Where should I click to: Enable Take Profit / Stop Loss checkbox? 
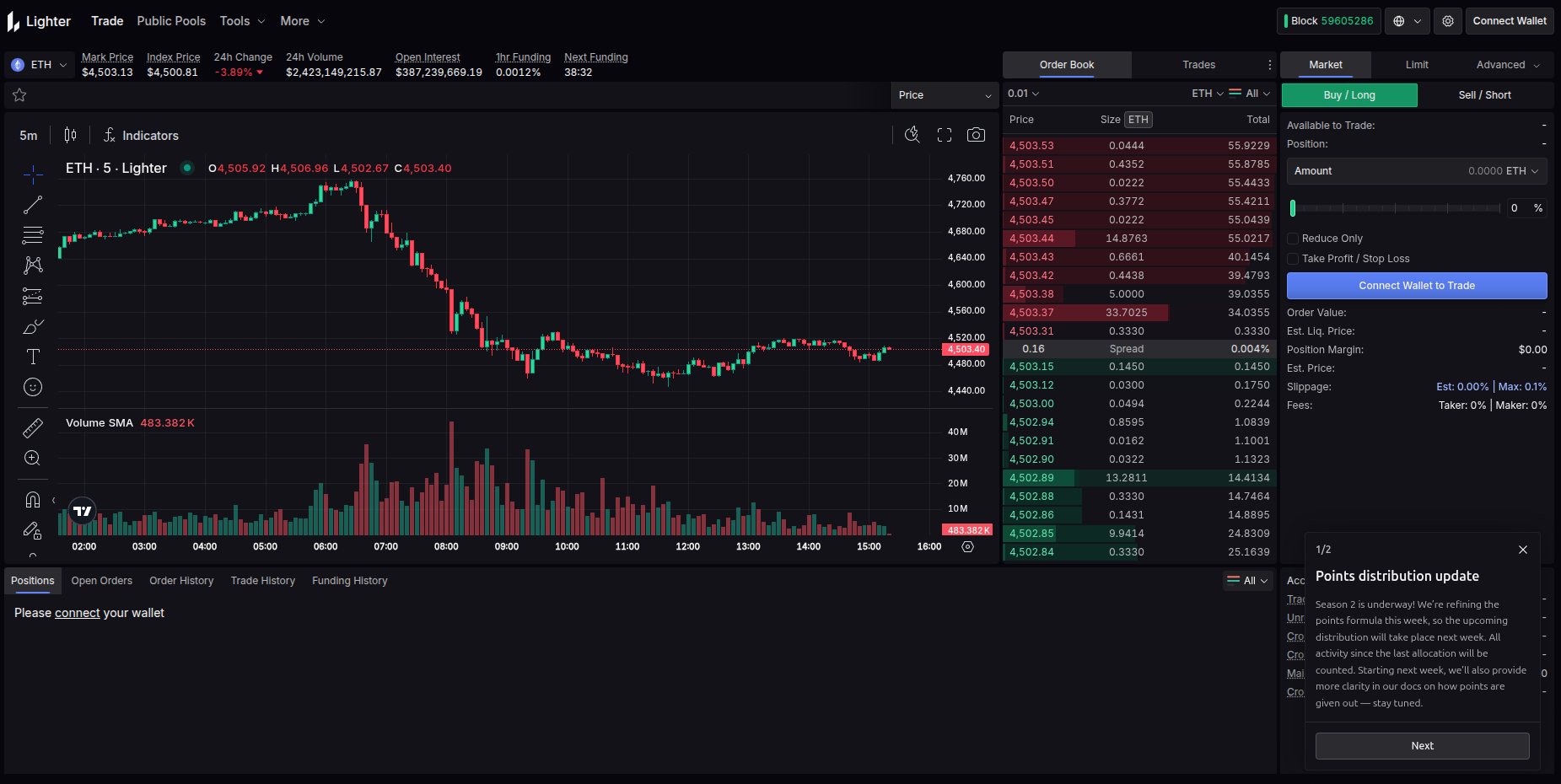pos(1293,259)
